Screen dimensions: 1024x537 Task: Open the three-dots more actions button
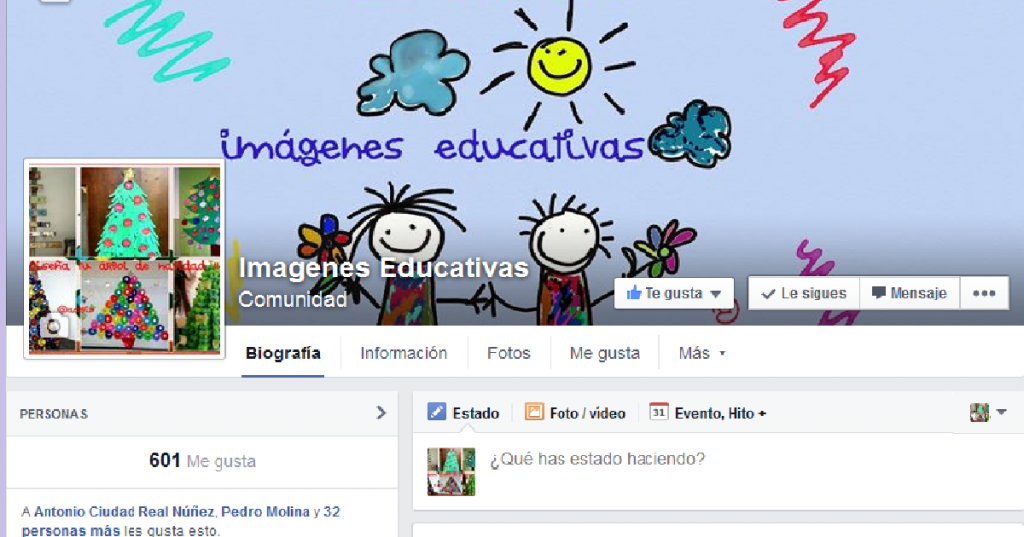984,294
